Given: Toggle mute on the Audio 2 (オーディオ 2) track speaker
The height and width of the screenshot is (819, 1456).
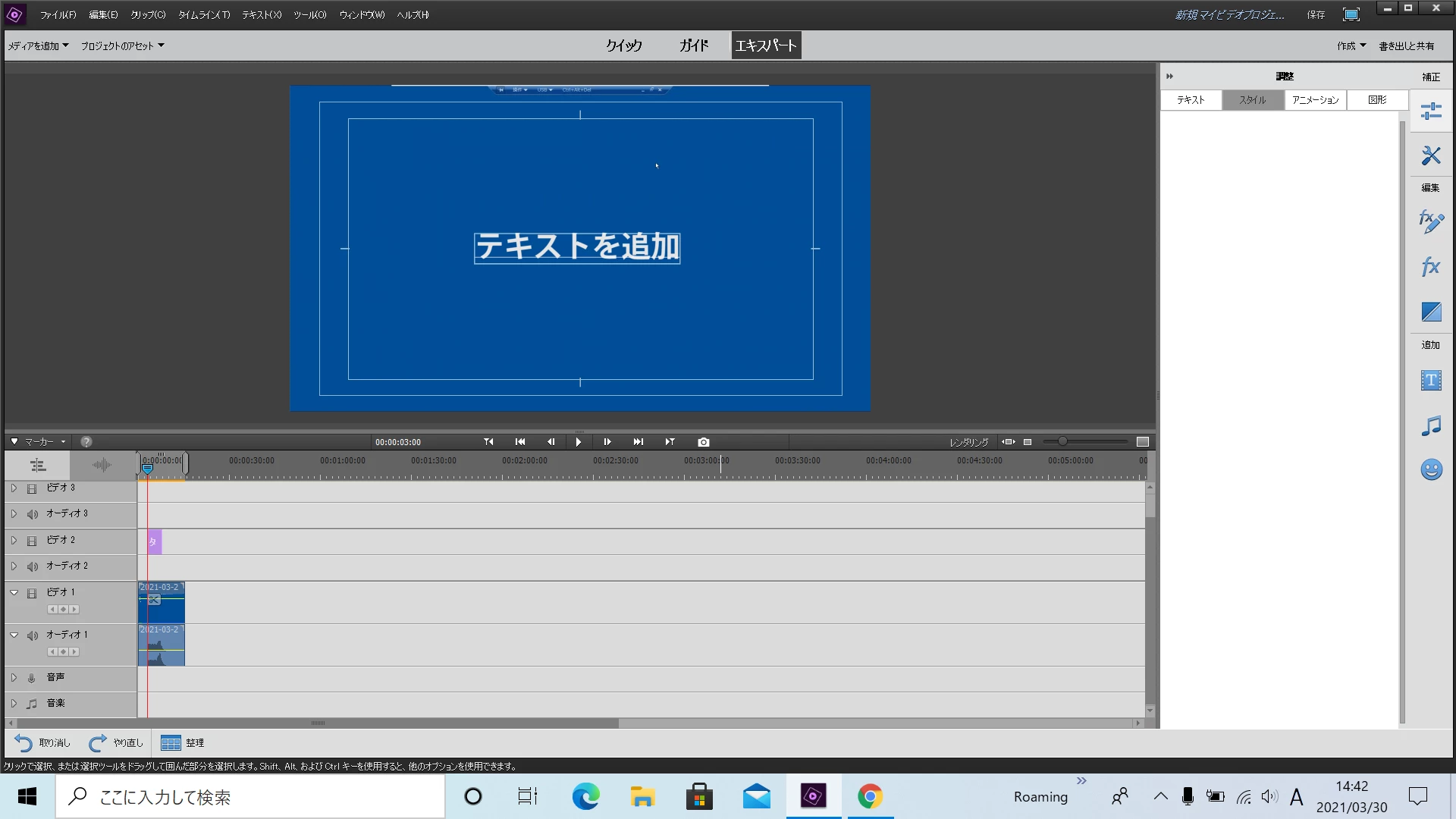Looking at the screenshot, I should [x=33, y=566].
